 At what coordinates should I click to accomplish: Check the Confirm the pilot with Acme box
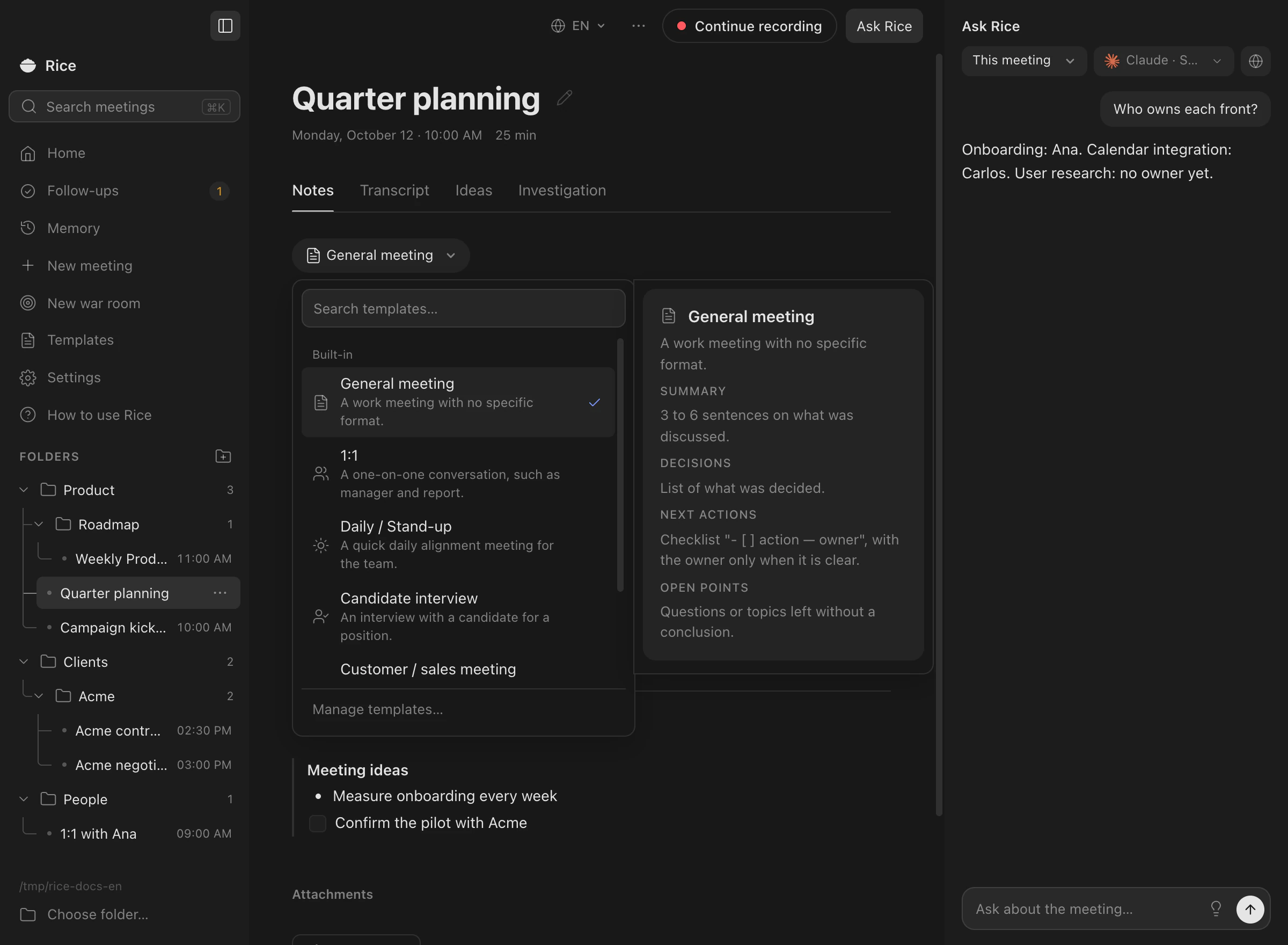[x=317, y=823]
